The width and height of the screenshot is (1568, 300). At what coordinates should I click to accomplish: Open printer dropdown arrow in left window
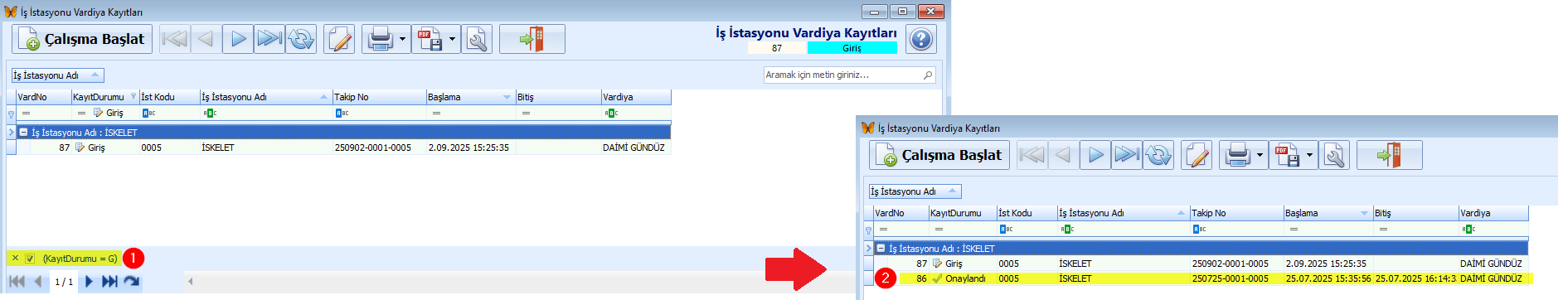click(402, 39)
